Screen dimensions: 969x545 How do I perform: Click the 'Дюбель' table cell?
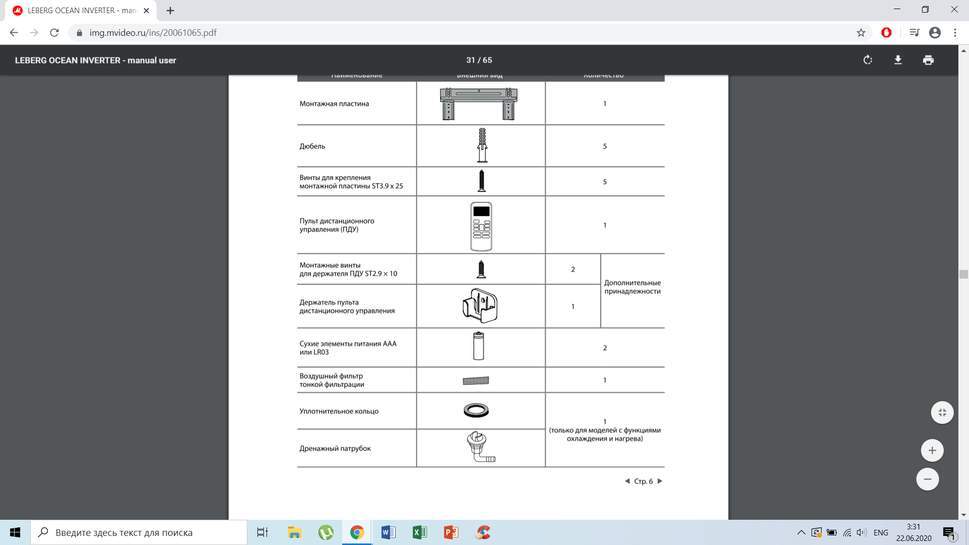pos(357,146)
